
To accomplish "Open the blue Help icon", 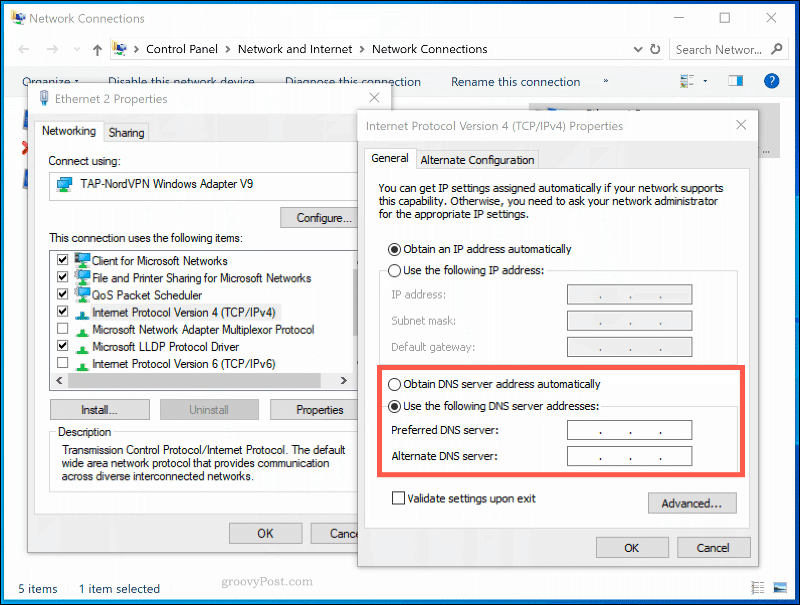I will (771, 81).
